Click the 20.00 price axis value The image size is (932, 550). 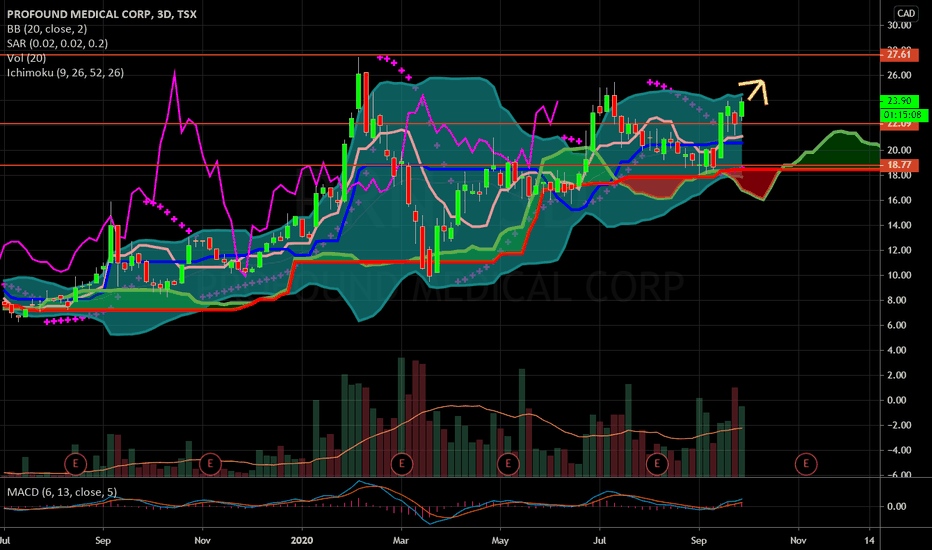click(899, 150)
